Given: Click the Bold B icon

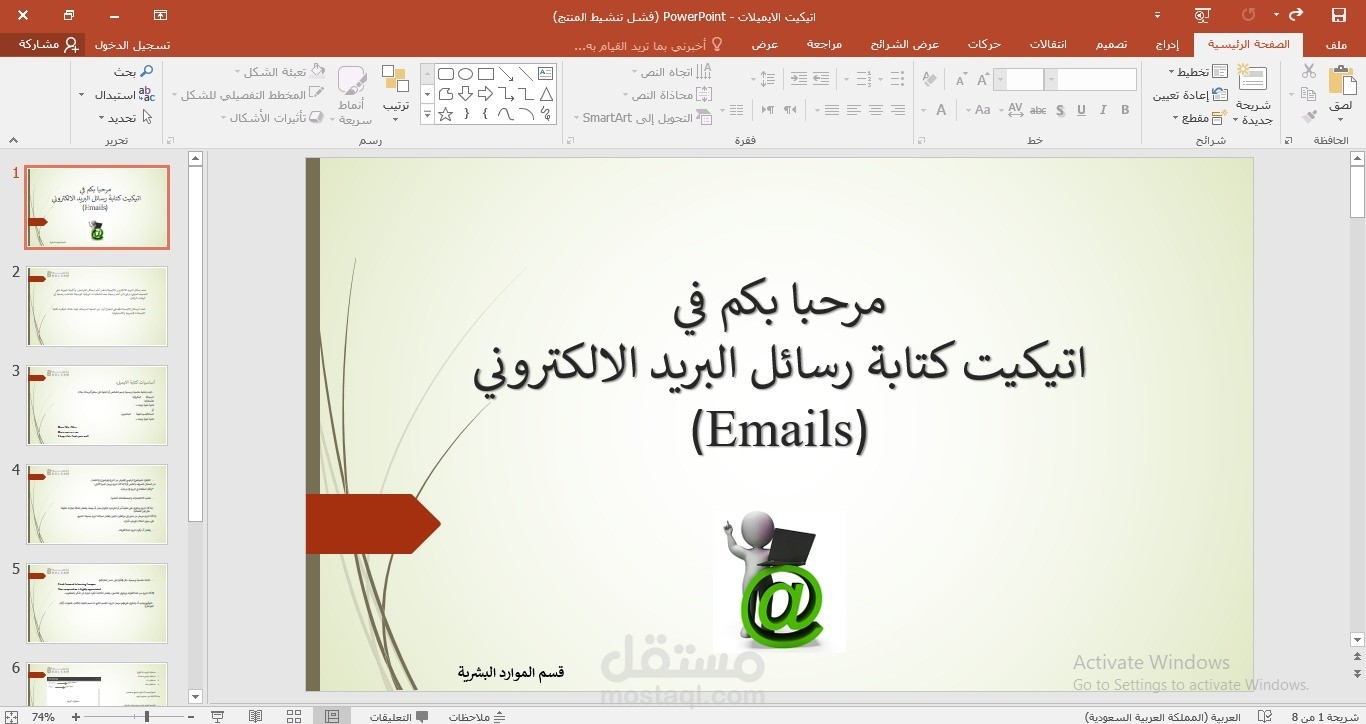Looking at the screenshot, I should [x=1125, y=110].
